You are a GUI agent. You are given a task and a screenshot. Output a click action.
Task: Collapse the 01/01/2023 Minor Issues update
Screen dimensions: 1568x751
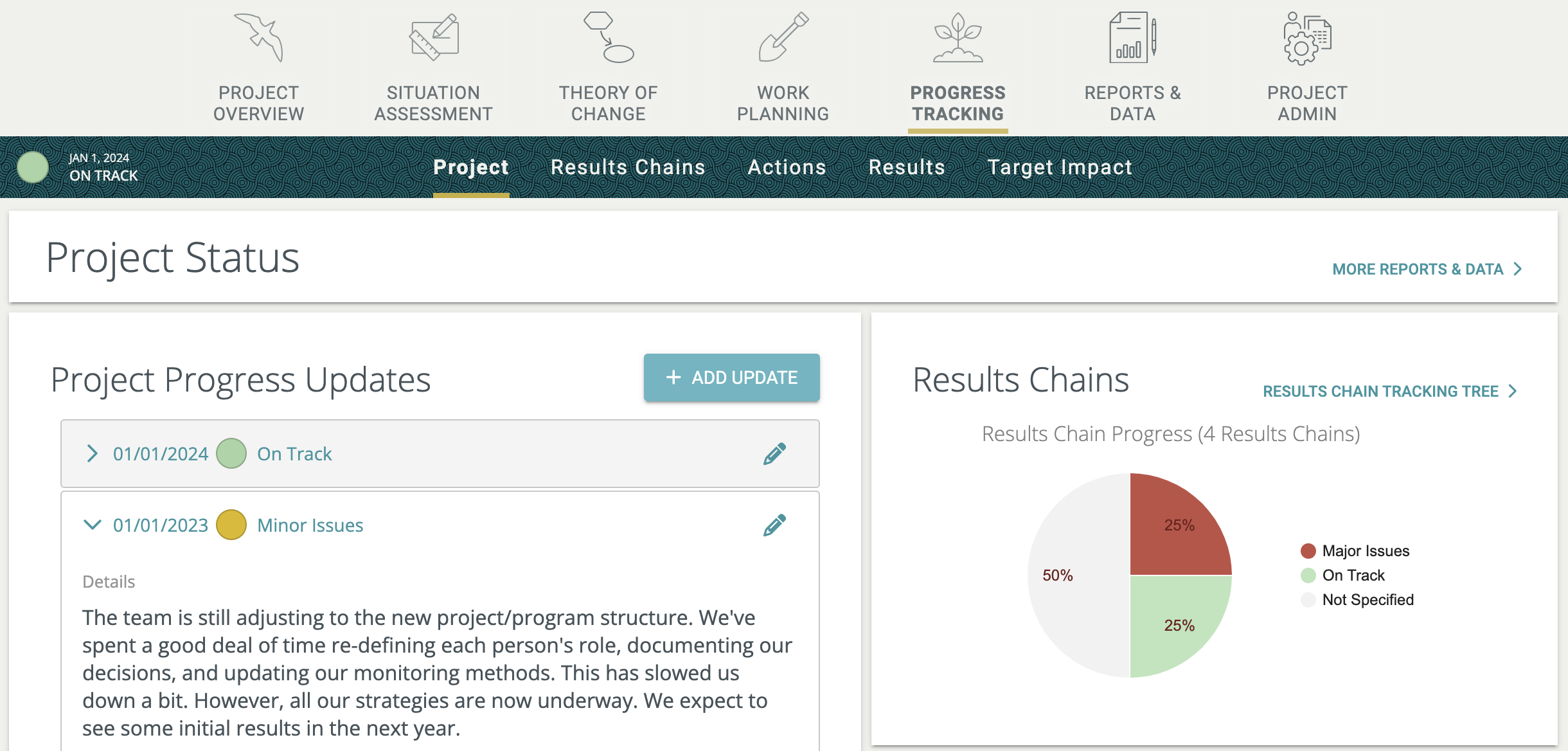(x=93, y=525)
